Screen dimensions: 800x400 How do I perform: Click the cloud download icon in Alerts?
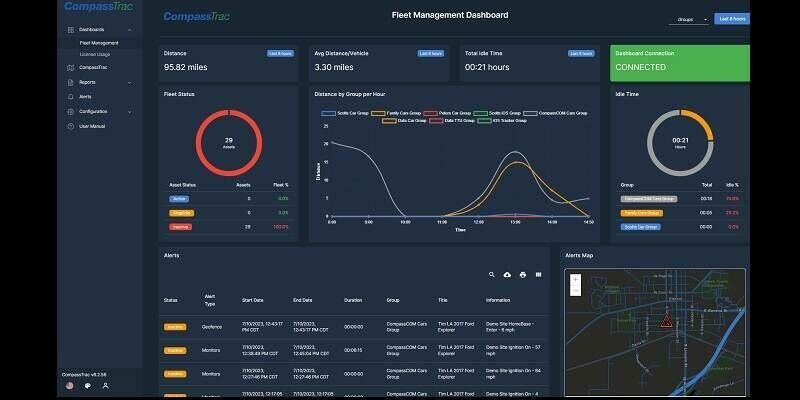pyautogui.click(x=507, y=274)
